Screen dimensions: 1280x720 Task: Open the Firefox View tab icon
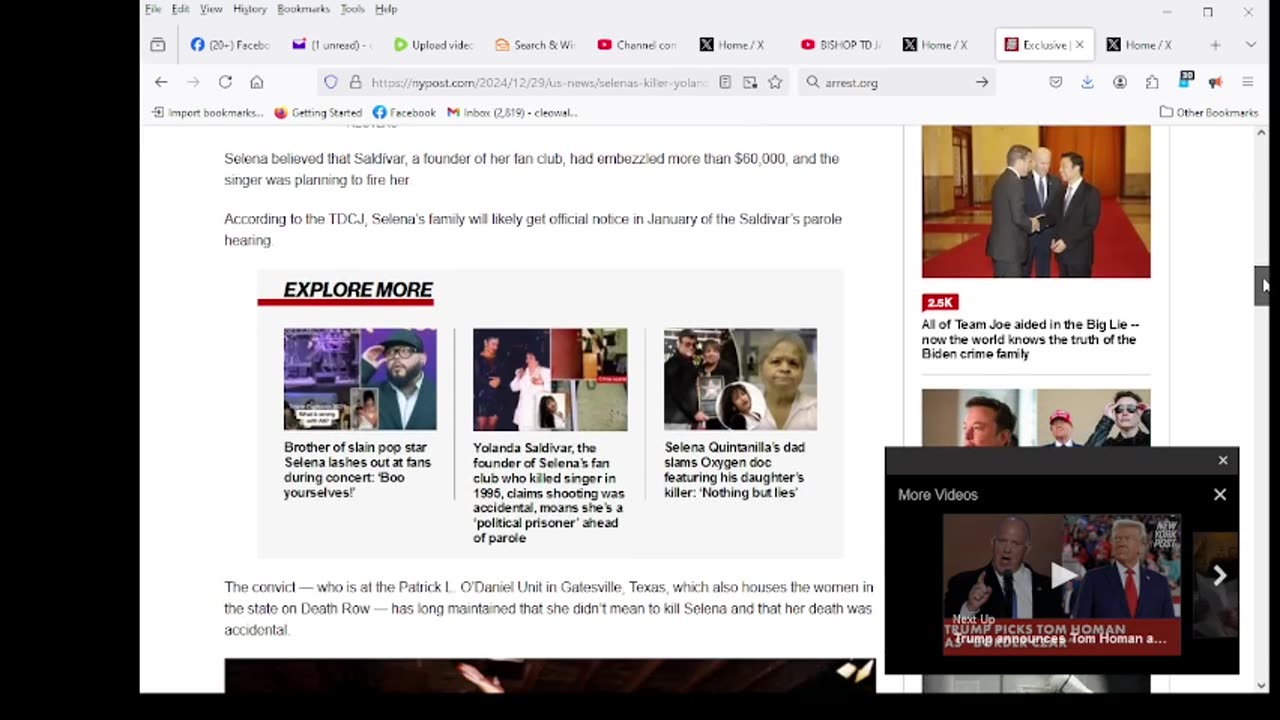[x=158, y=44]
